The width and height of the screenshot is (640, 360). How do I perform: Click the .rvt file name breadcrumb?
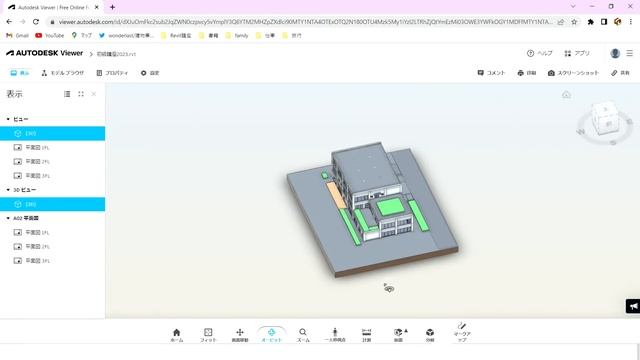(x=116, y=54)
